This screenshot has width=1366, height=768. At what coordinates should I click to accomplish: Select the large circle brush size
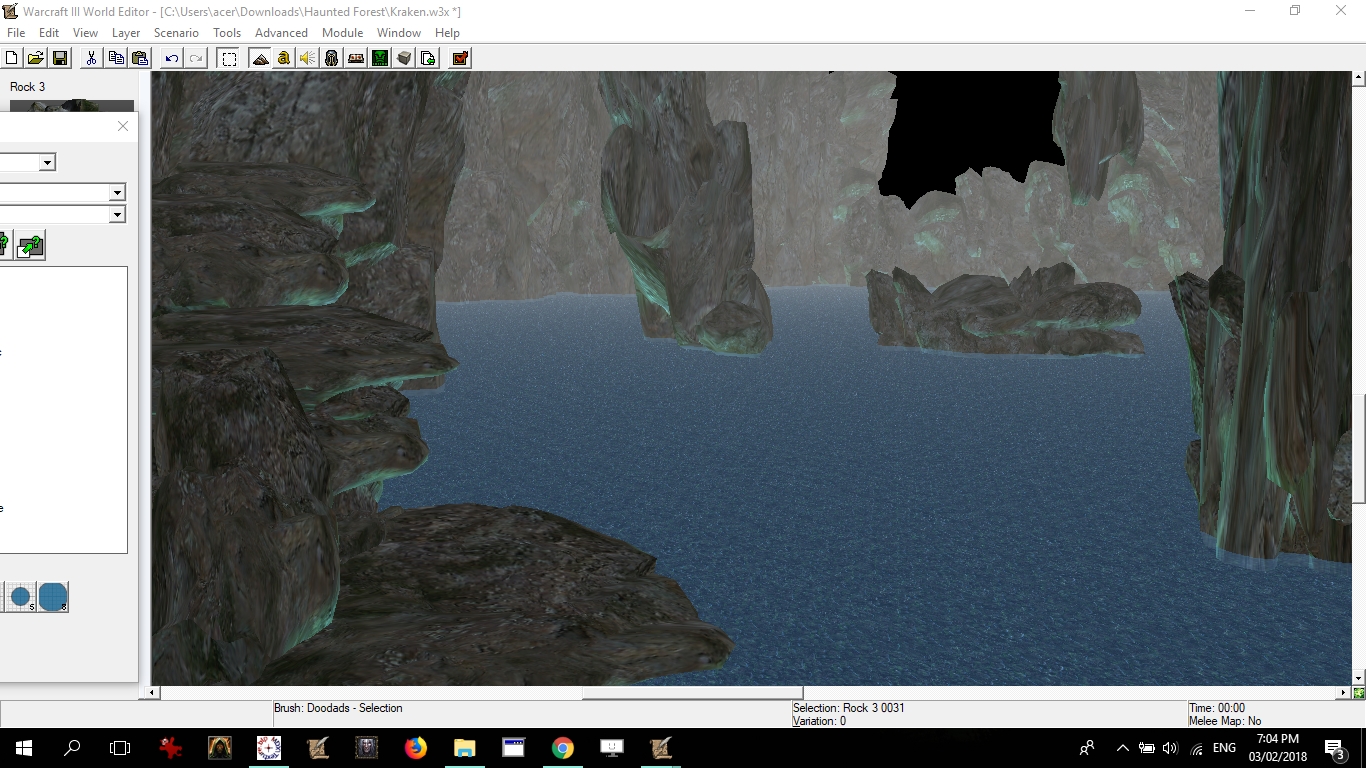(x=53, y=597)
